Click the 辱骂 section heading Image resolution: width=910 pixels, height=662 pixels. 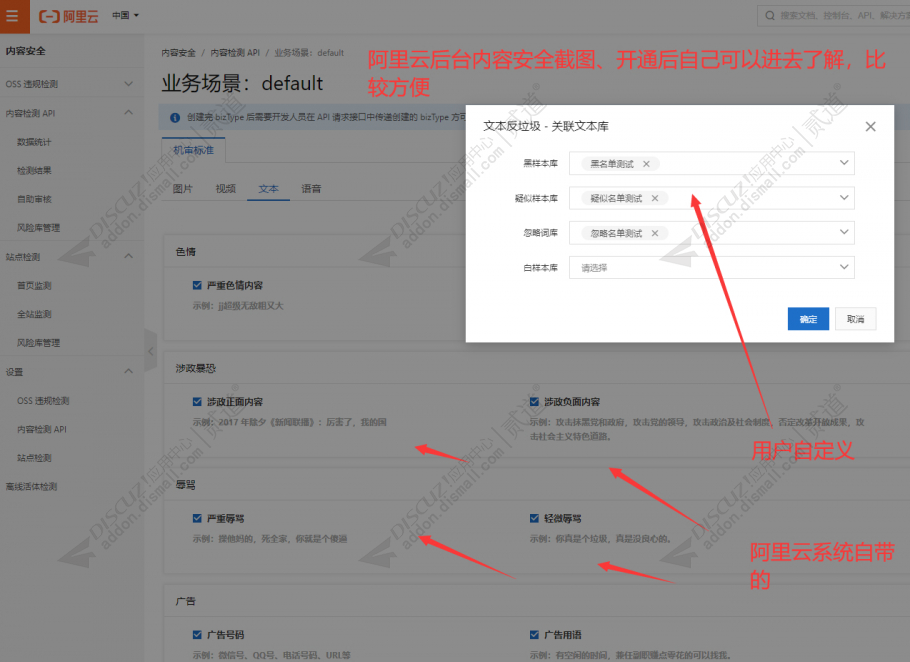tap(186, 484)
